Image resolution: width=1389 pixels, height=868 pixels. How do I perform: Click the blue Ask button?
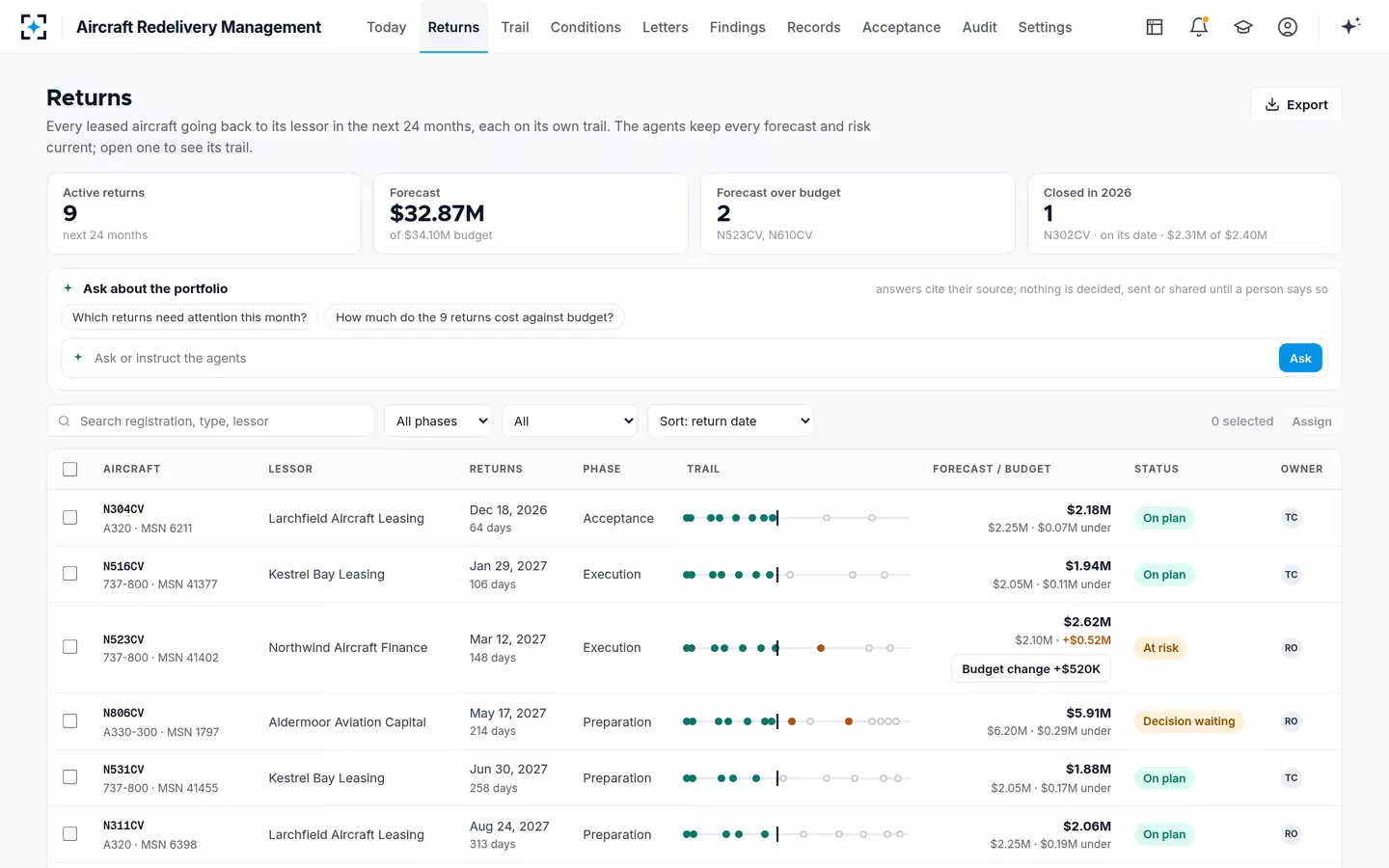[x=1300, y=358]
